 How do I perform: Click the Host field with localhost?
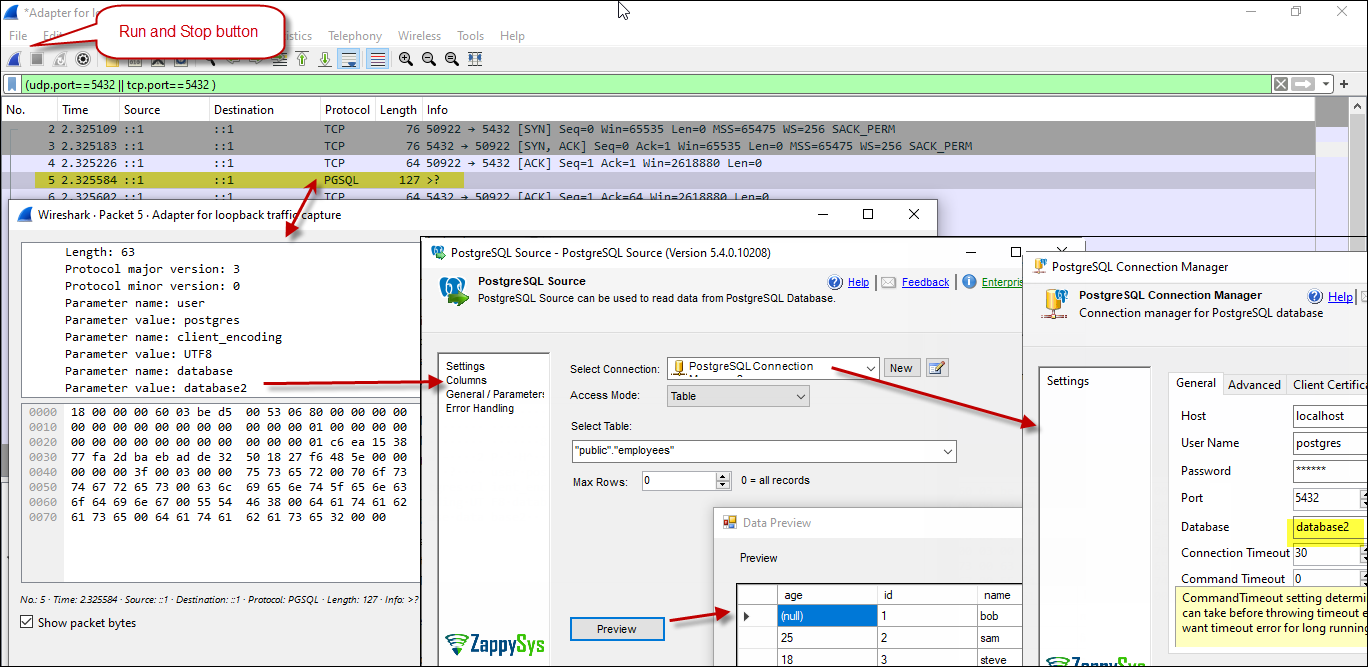(x=1328, y=416)
